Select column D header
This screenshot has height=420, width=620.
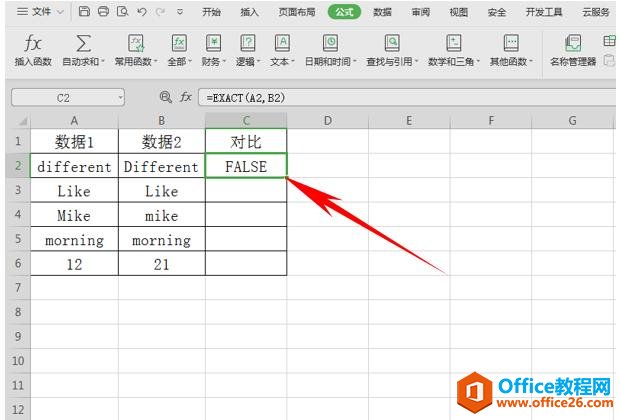click(x=327, y=121)
